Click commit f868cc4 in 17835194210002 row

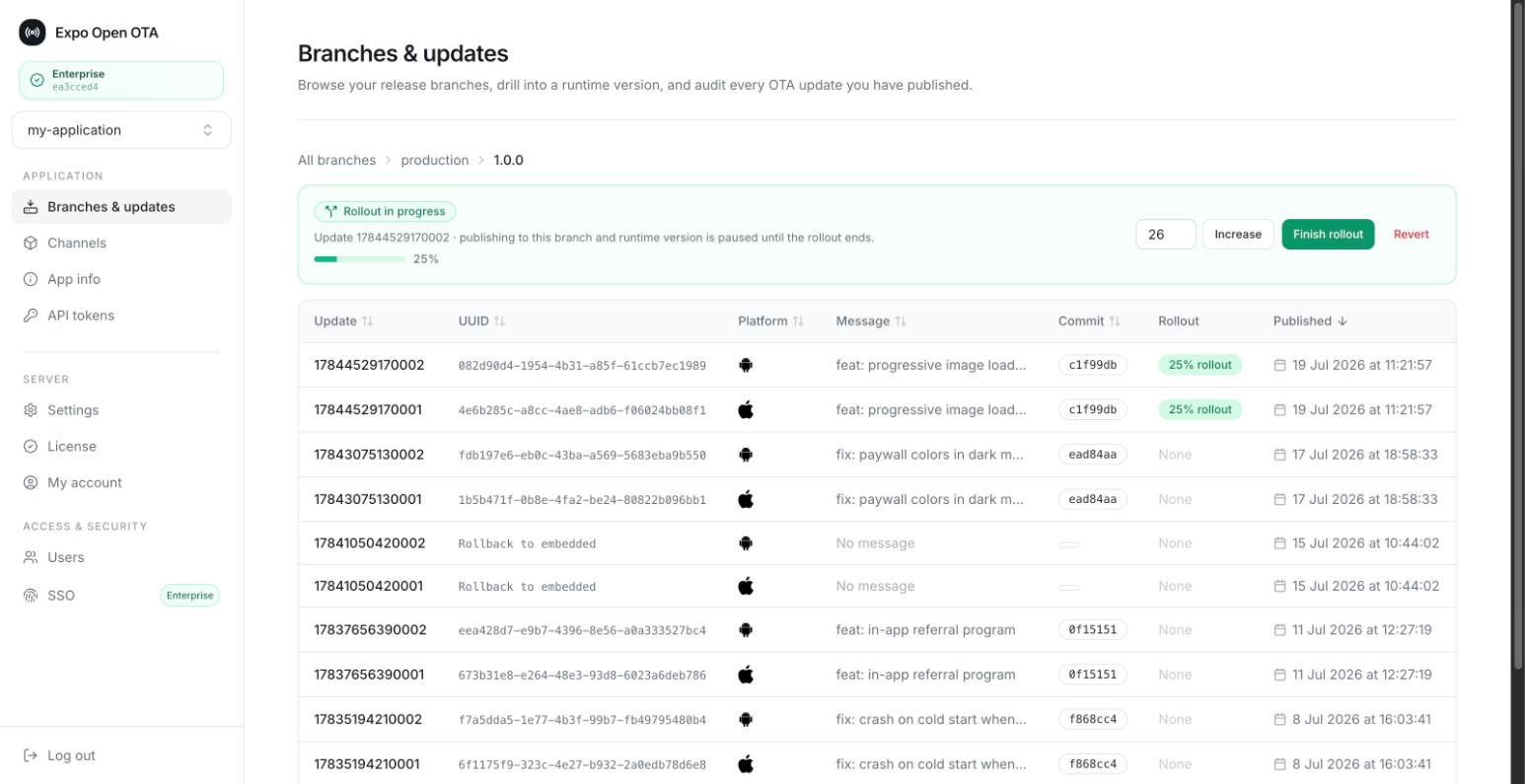1092,720
